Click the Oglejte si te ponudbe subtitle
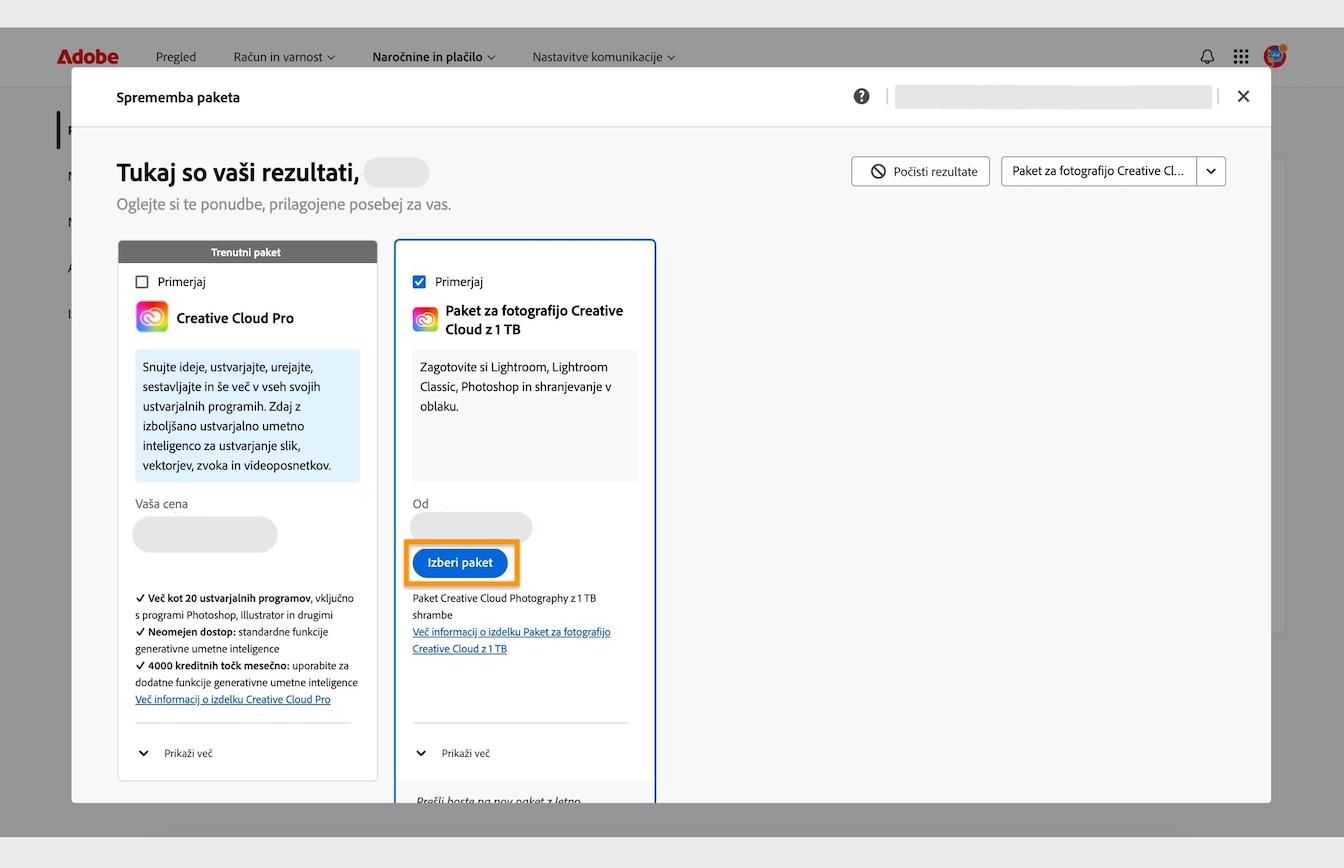1344x868 pixels. pos(284,204)
